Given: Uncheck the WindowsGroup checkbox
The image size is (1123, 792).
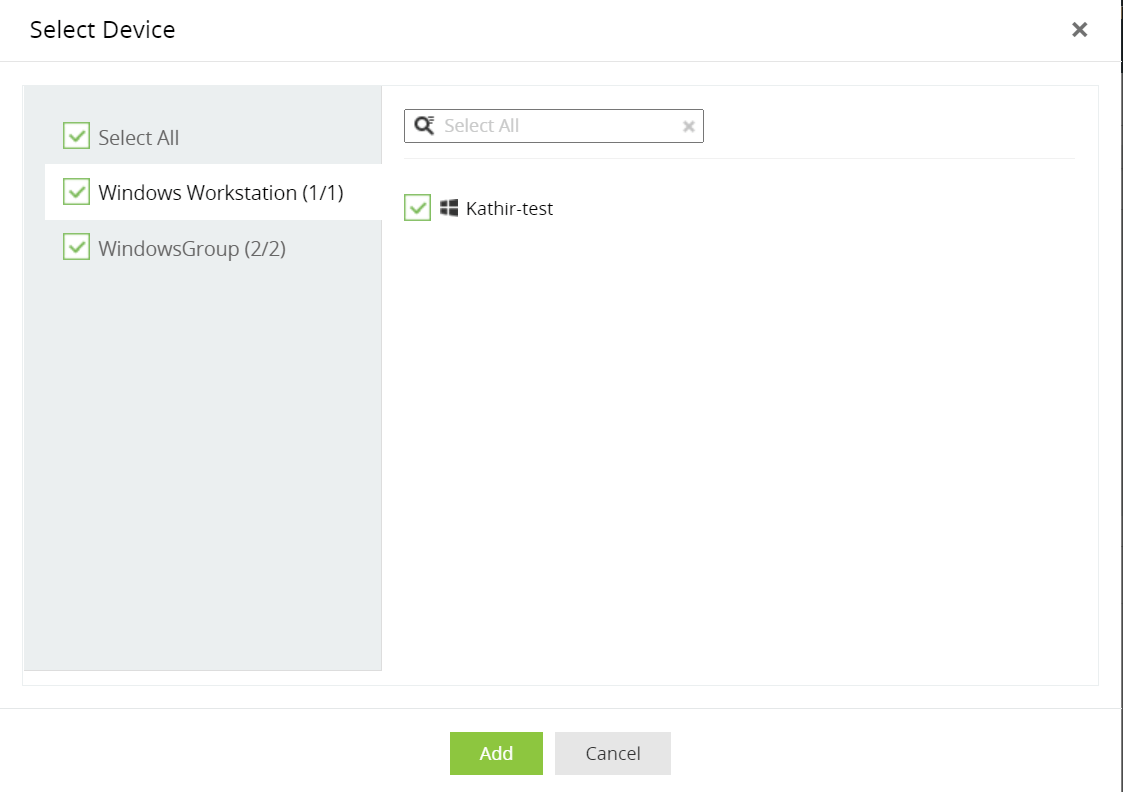Looking at the screenshot, I should coord(76,247).
